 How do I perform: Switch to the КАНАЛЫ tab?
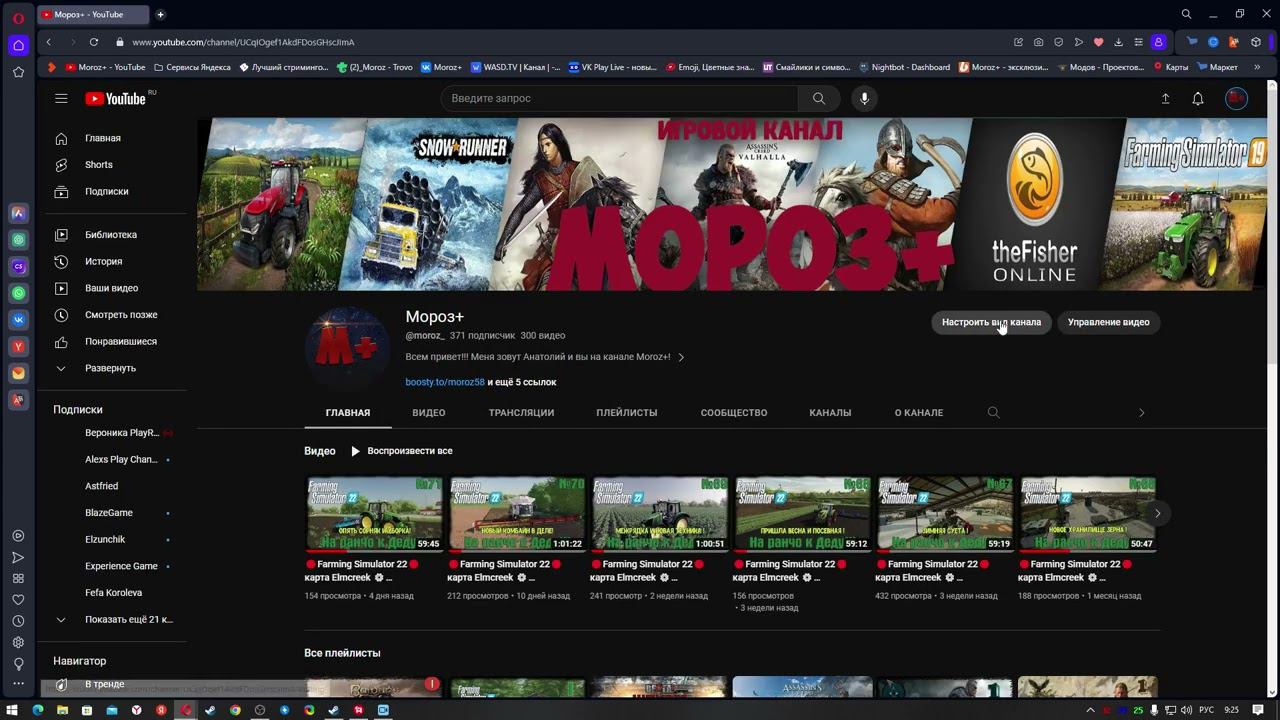tap(830, 412)
